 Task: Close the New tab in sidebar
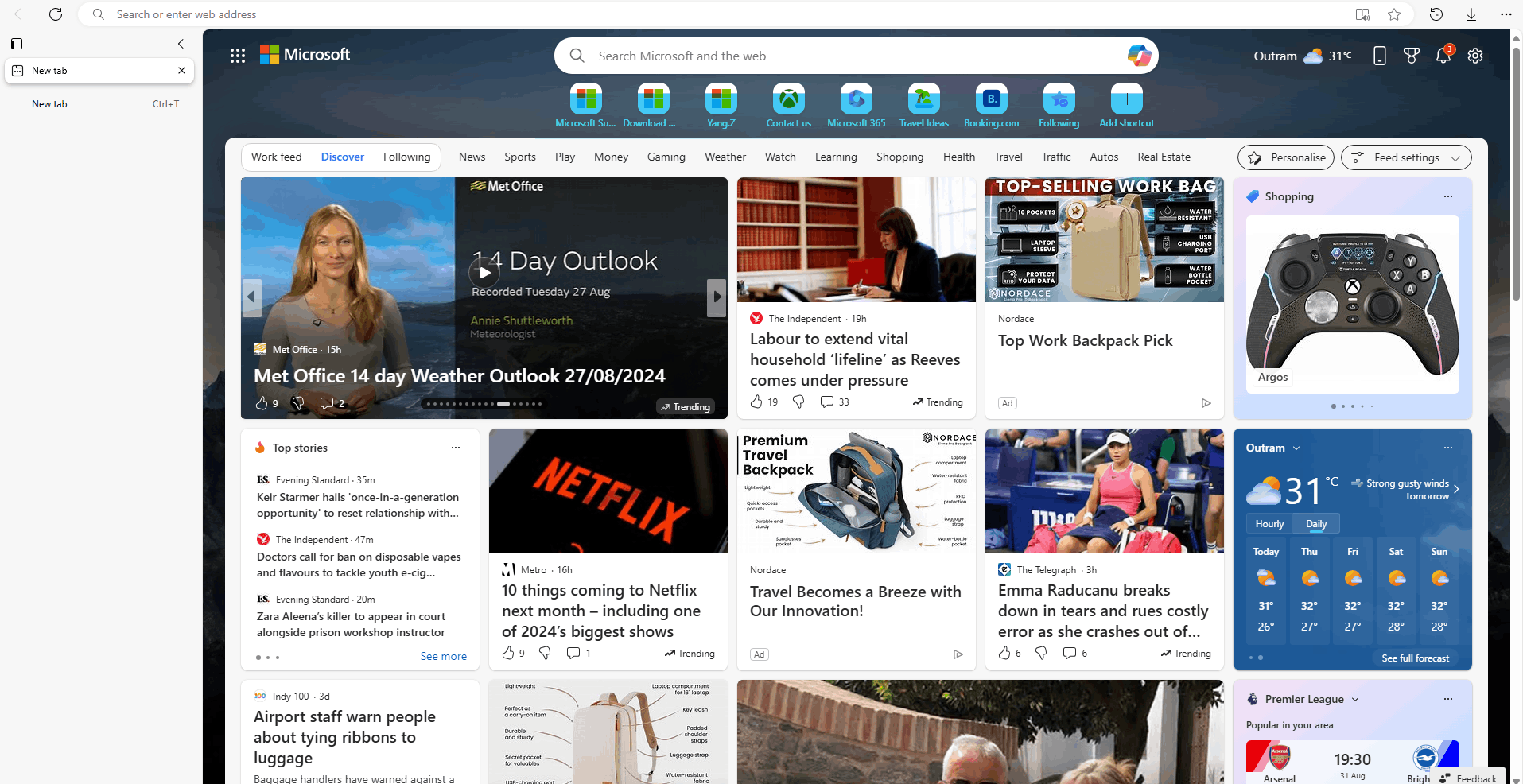181,70
